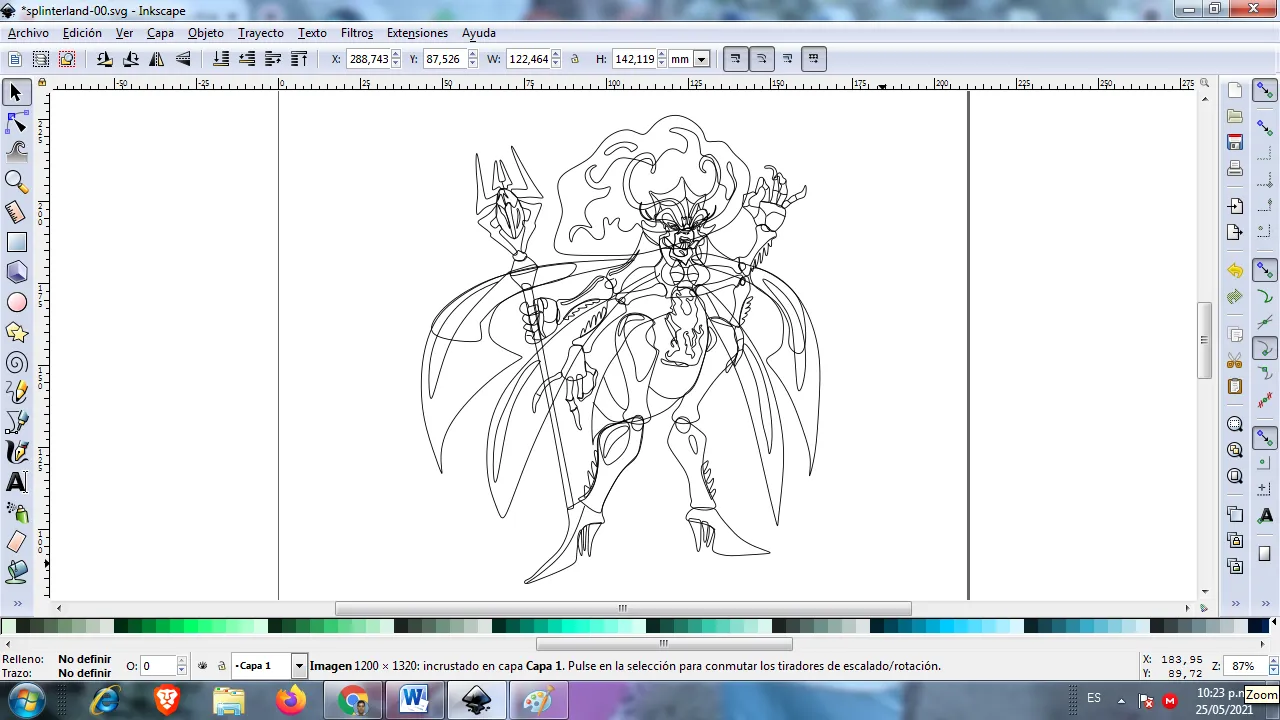Viewport: 1280px width, 720px height.
Task: Raise selection one step
Action: click(273, 59)
